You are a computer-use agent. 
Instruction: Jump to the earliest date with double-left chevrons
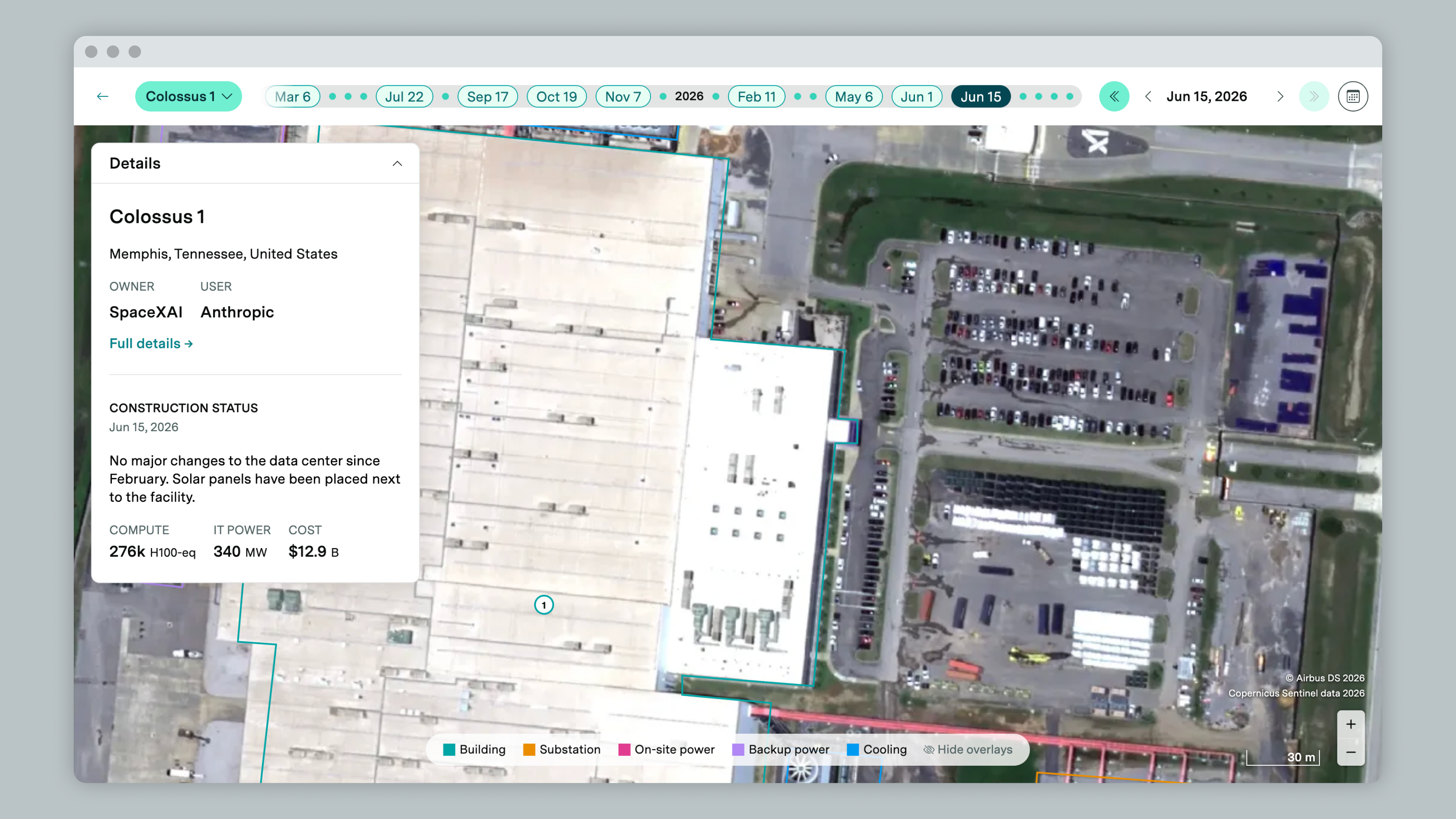point(1114,97)
